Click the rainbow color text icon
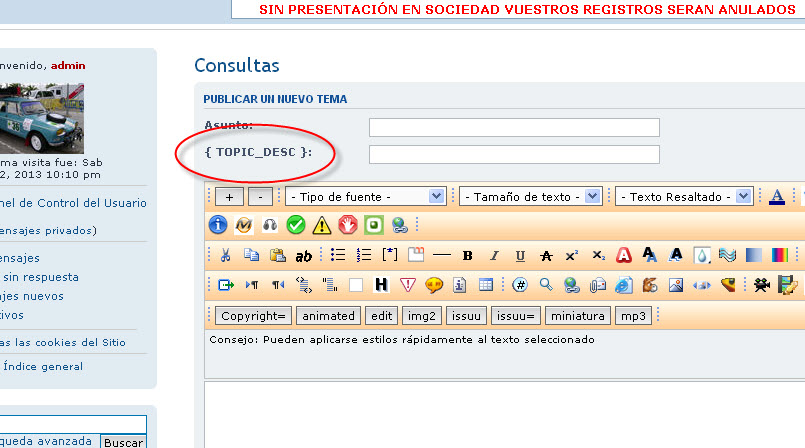 tap(779, 255)
